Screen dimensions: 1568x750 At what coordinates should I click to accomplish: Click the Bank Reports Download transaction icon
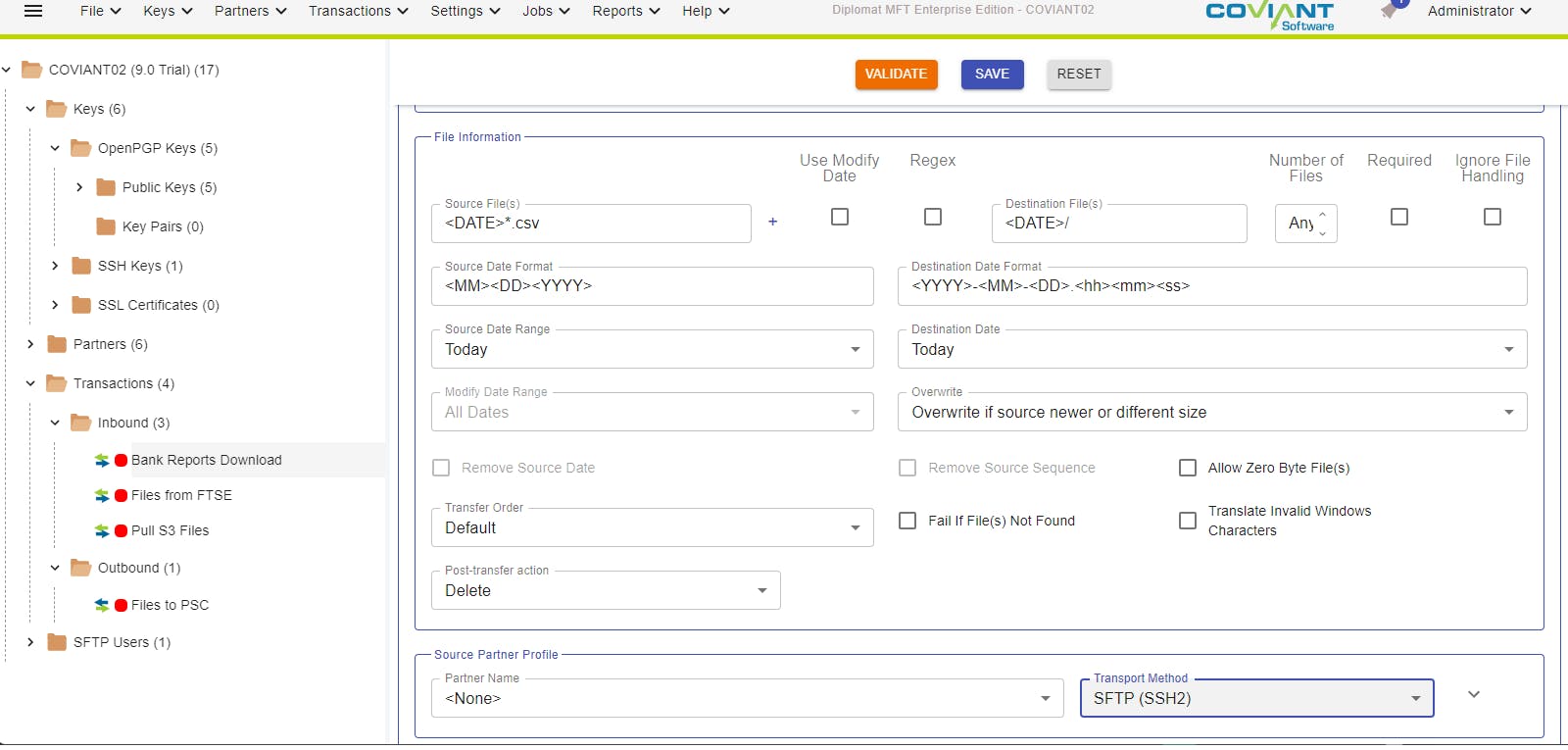tap(102, 460)
